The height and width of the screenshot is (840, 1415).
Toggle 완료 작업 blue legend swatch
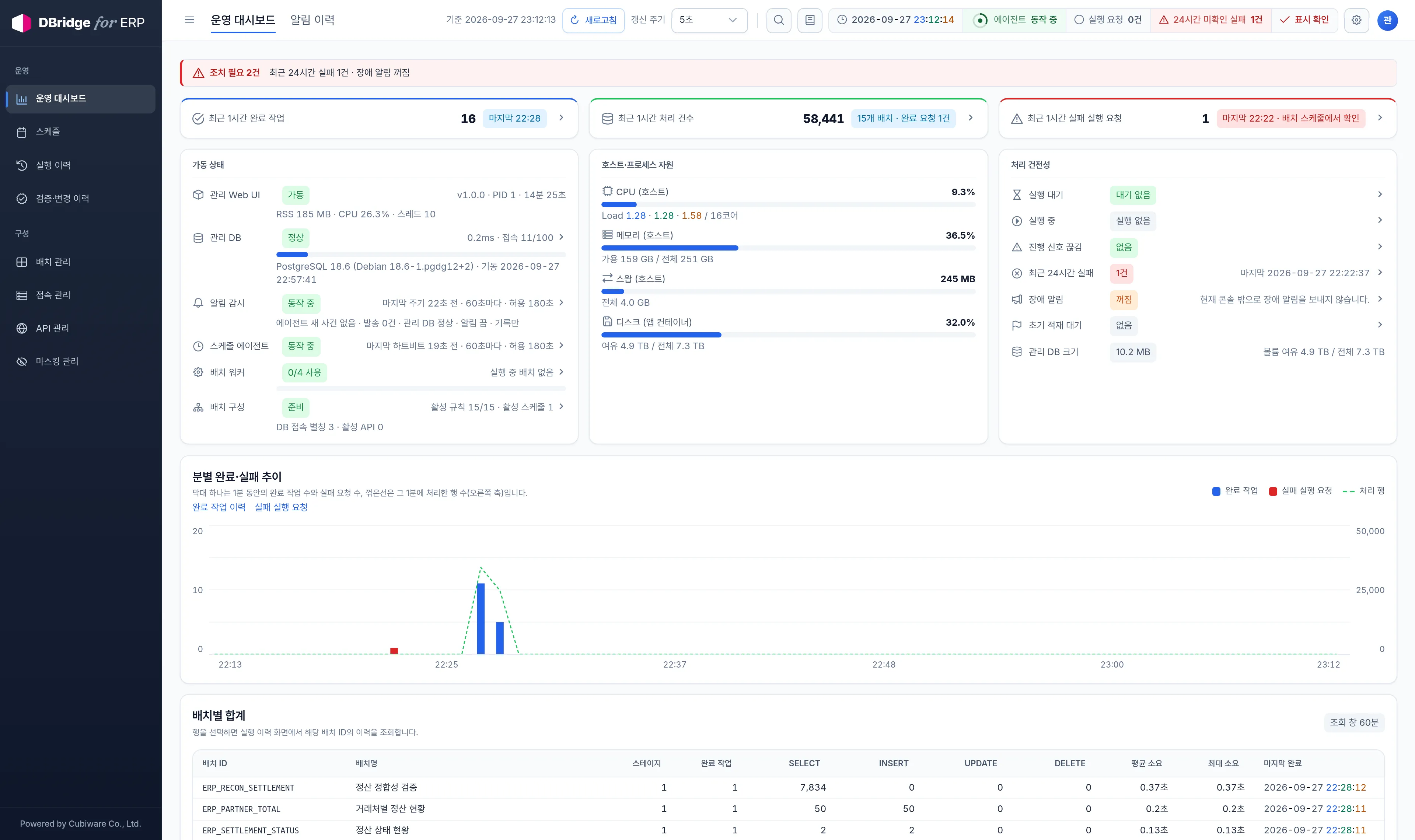tap(1216, 491)
